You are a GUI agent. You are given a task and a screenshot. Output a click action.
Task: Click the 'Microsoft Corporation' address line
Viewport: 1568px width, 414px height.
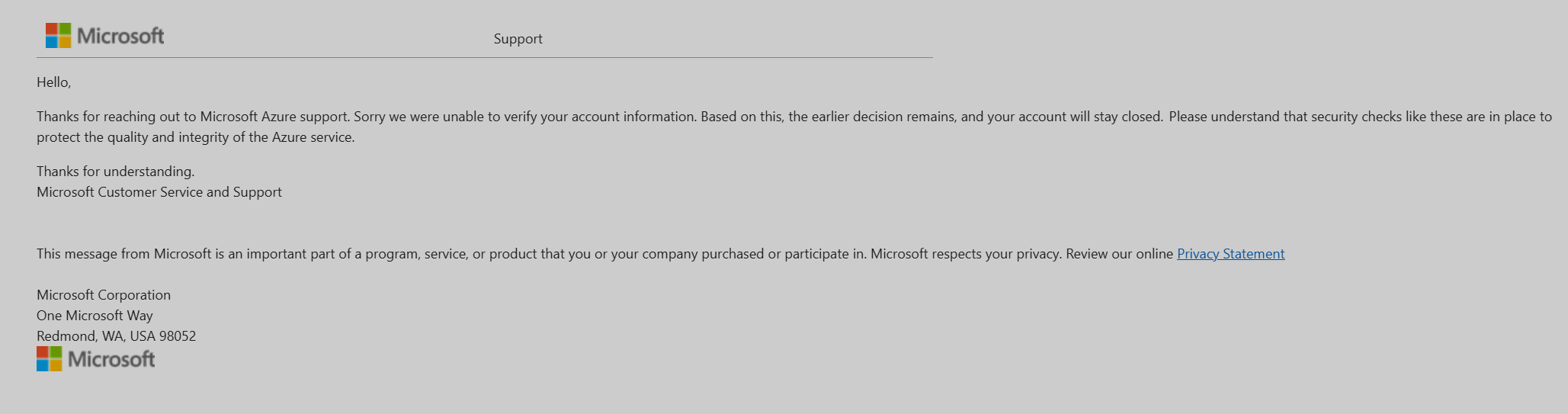[104, 295]
